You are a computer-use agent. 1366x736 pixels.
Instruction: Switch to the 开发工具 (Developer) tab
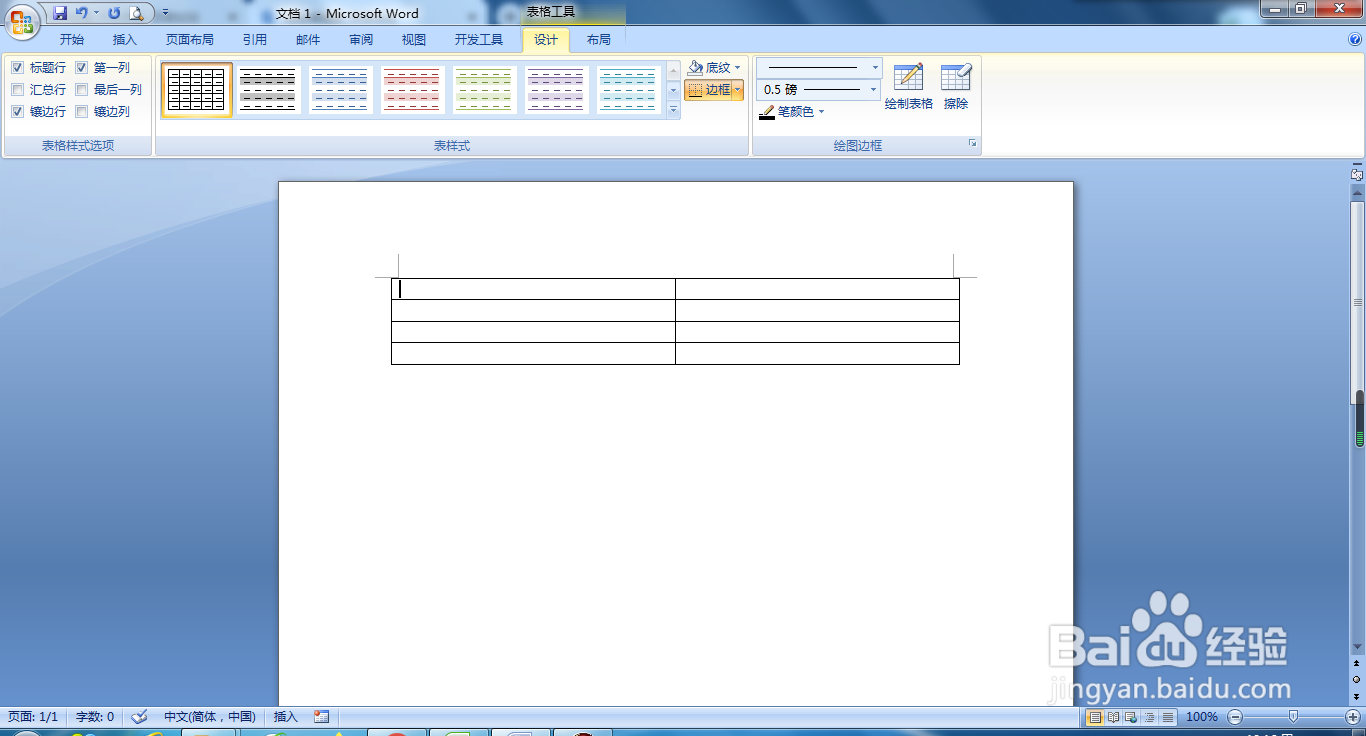coord(479,40)
